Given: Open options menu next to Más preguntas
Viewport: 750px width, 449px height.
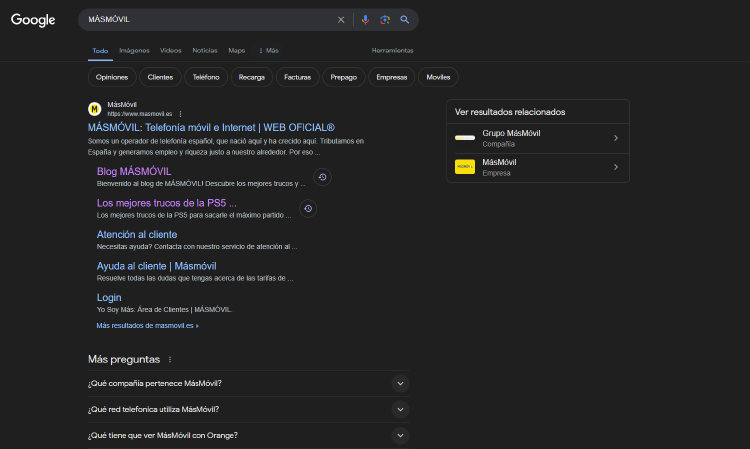Looking at the screenshot, I should [x=170, y=360].
